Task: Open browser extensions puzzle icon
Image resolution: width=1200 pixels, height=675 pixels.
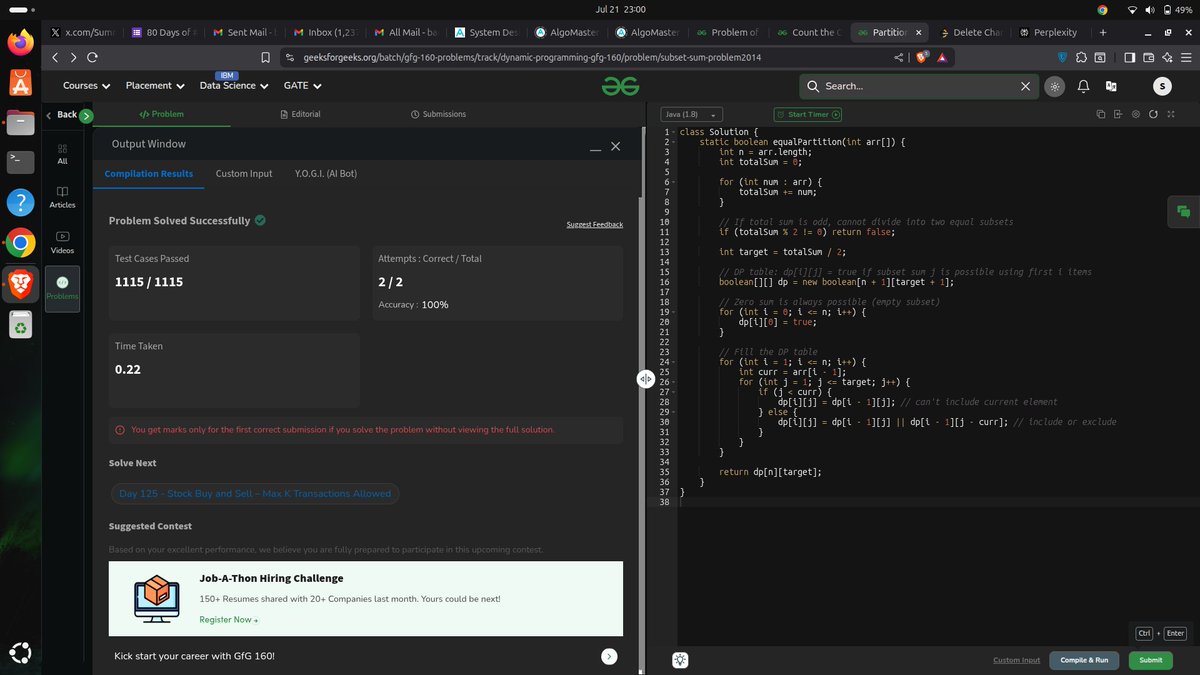Action: coord(1082,57)
